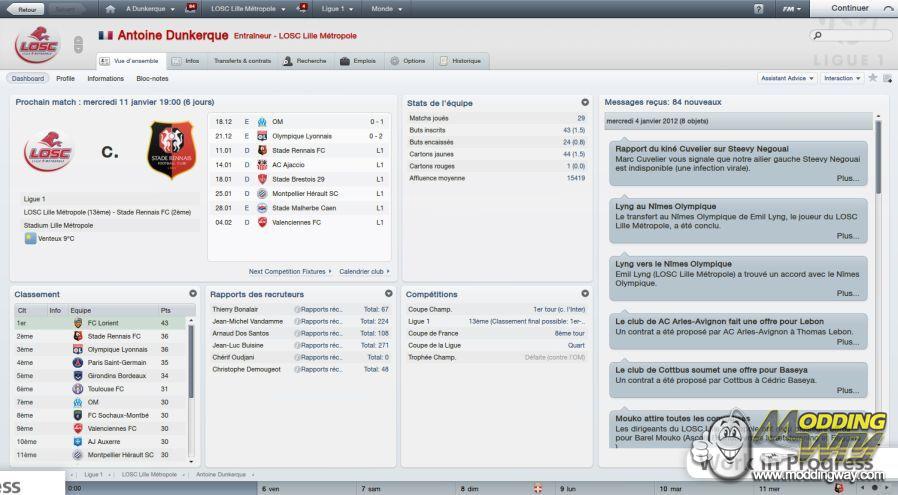The image size is (898, 495).
Task: Click the Stade Rennais club crest
Action: 171,151
